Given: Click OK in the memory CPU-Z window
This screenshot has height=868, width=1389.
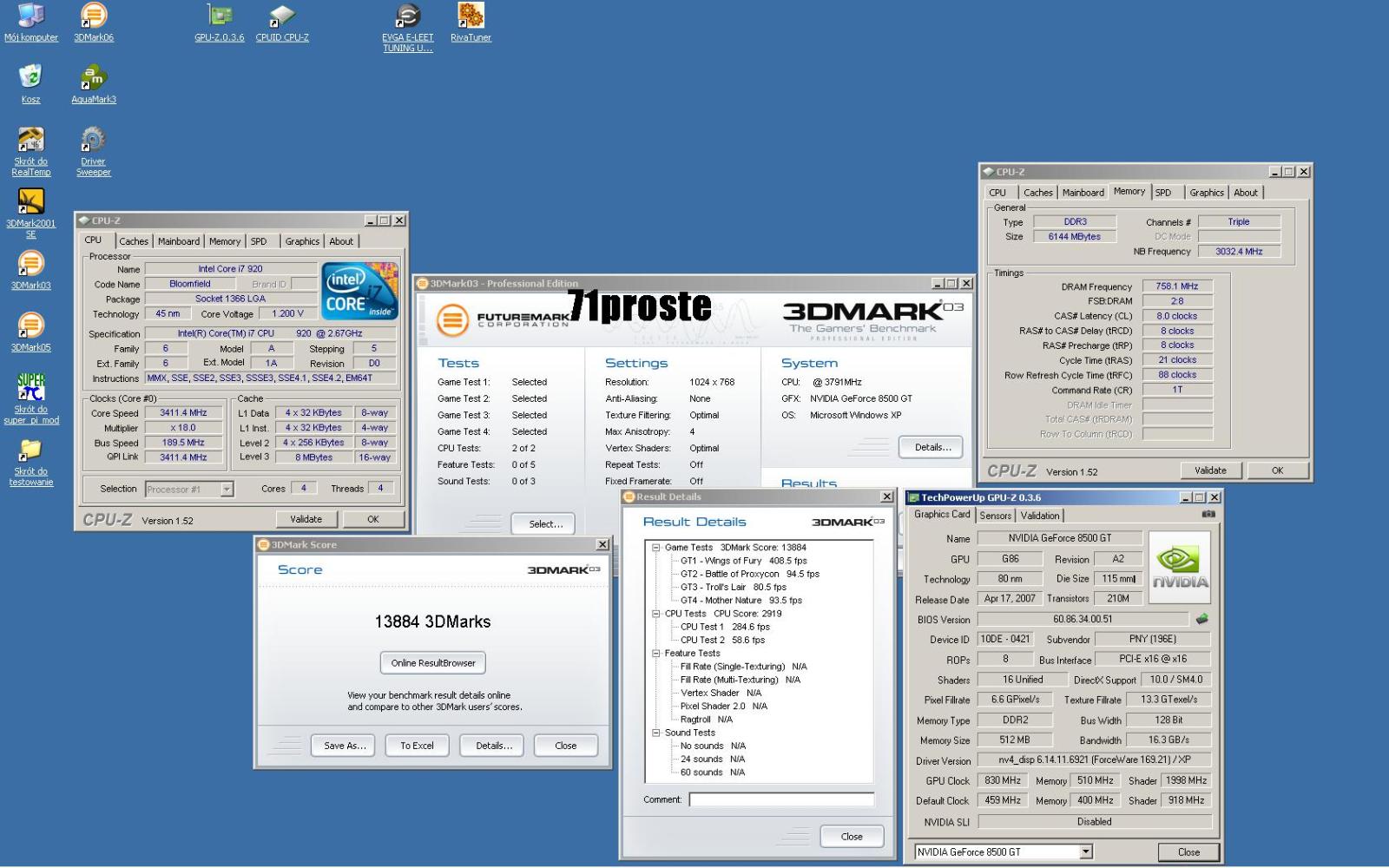Looking at the screenshot, I should click(x=1278, y=470).
